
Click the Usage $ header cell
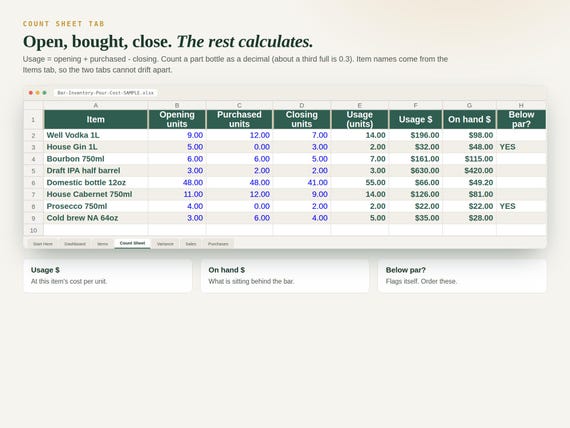416,120
